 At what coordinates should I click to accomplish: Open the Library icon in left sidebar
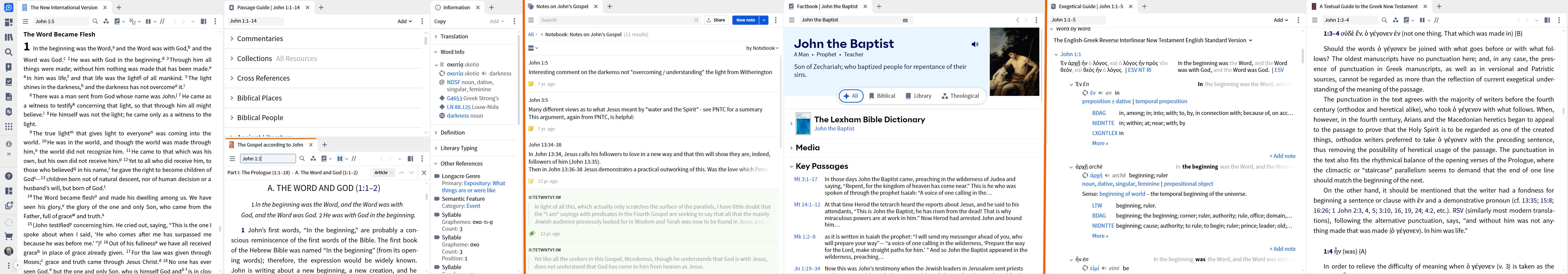[8, 37]
